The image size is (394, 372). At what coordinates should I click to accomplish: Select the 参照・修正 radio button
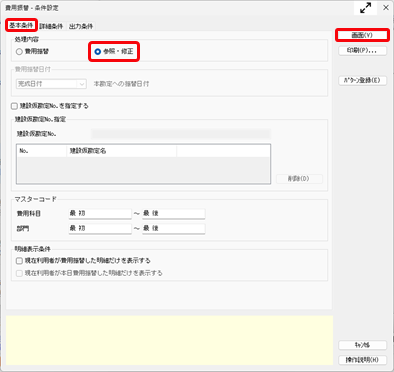114,51
